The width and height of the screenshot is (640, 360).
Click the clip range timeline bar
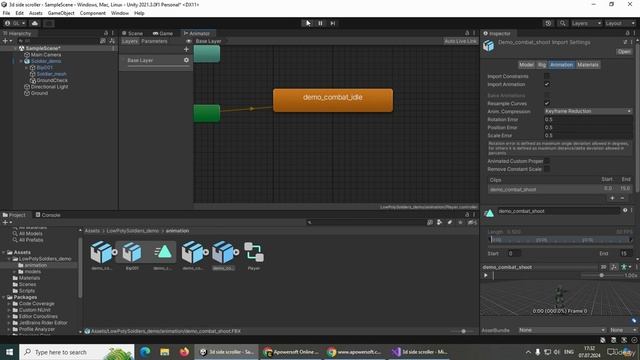point(561,240)
